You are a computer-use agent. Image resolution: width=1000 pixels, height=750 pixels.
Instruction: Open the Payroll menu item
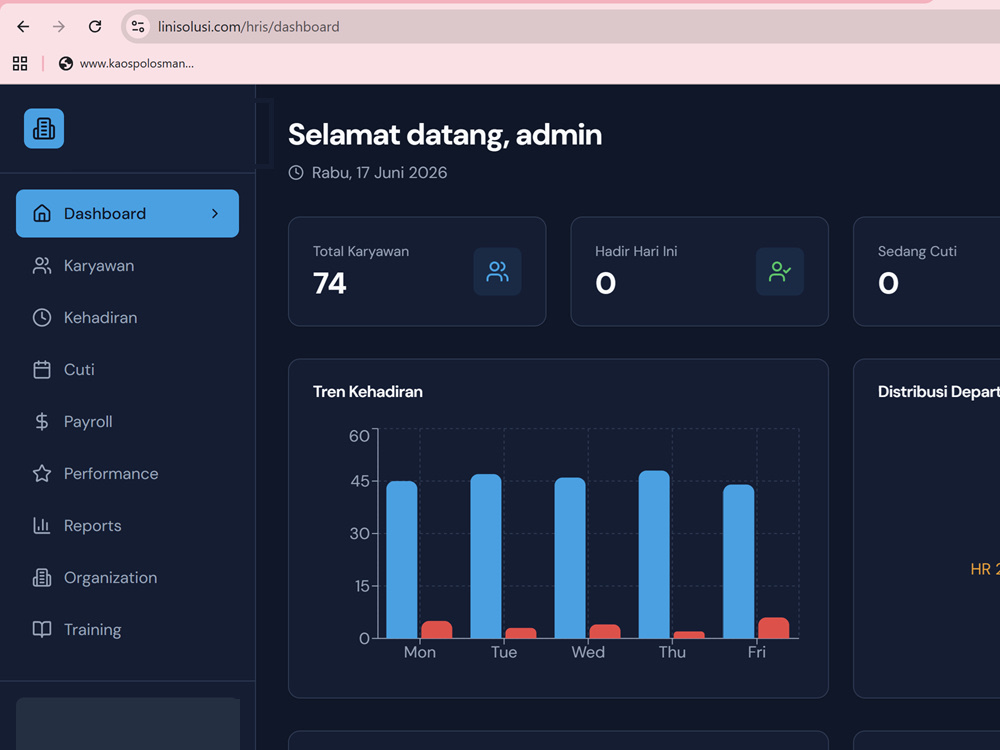tap(128, 422)
